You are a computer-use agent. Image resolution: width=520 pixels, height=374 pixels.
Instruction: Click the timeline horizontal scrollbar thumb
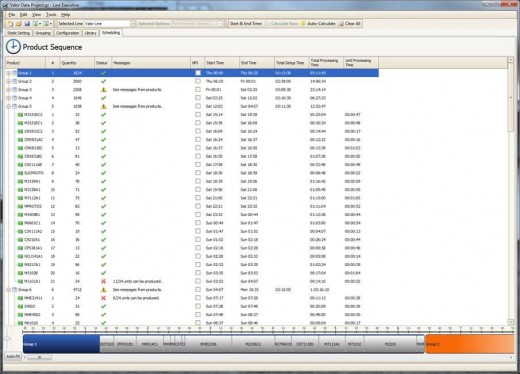39,357
